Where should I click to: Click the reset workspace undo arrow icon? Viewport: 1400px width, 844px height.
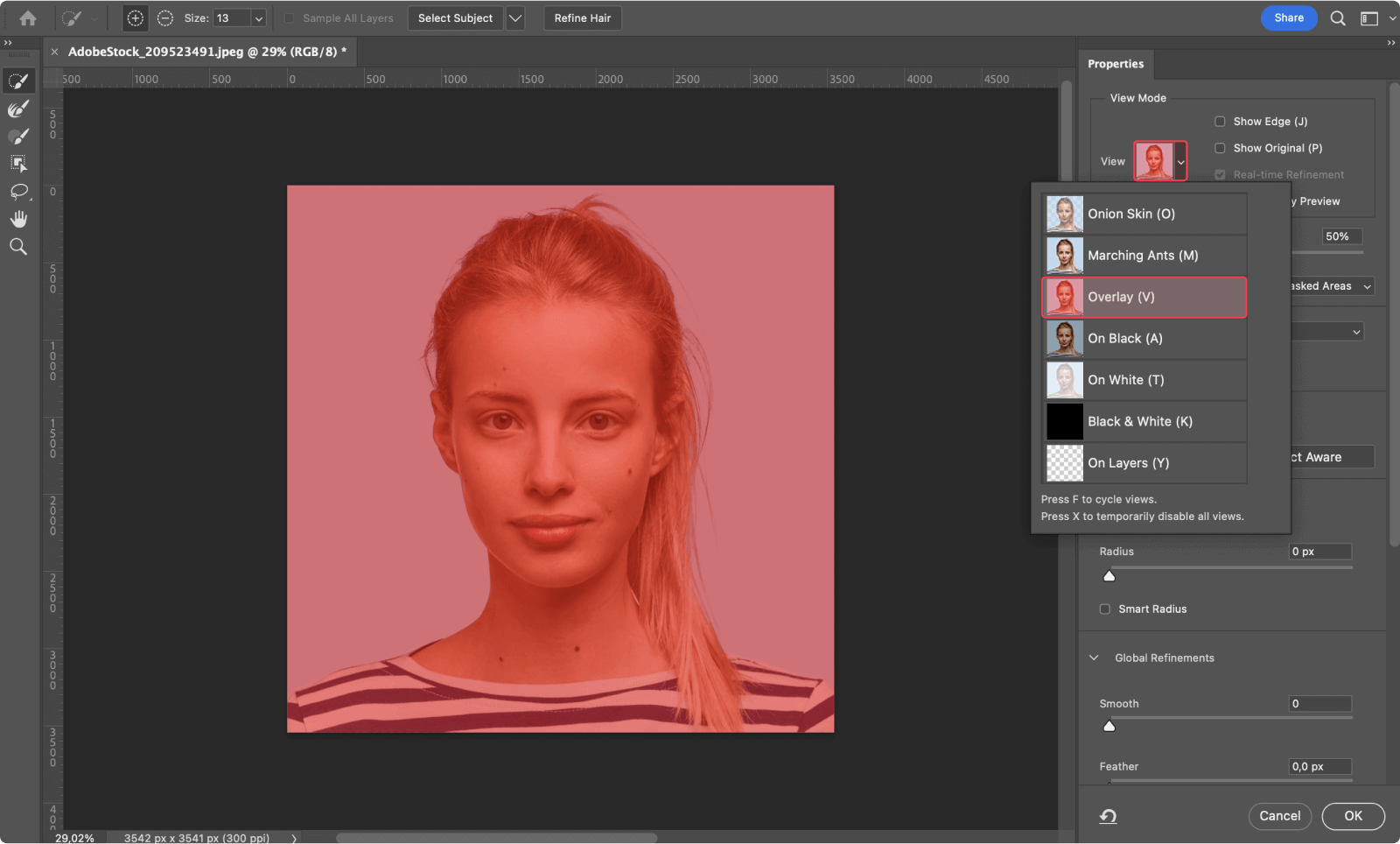point(1108,816)
